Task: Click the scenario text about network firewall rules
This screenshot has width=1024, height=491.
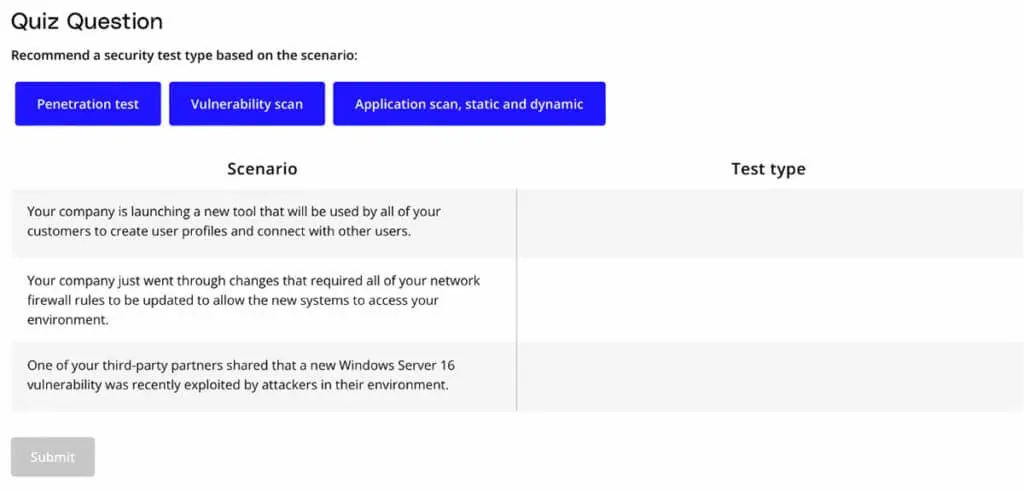Action: pos(253,300)
